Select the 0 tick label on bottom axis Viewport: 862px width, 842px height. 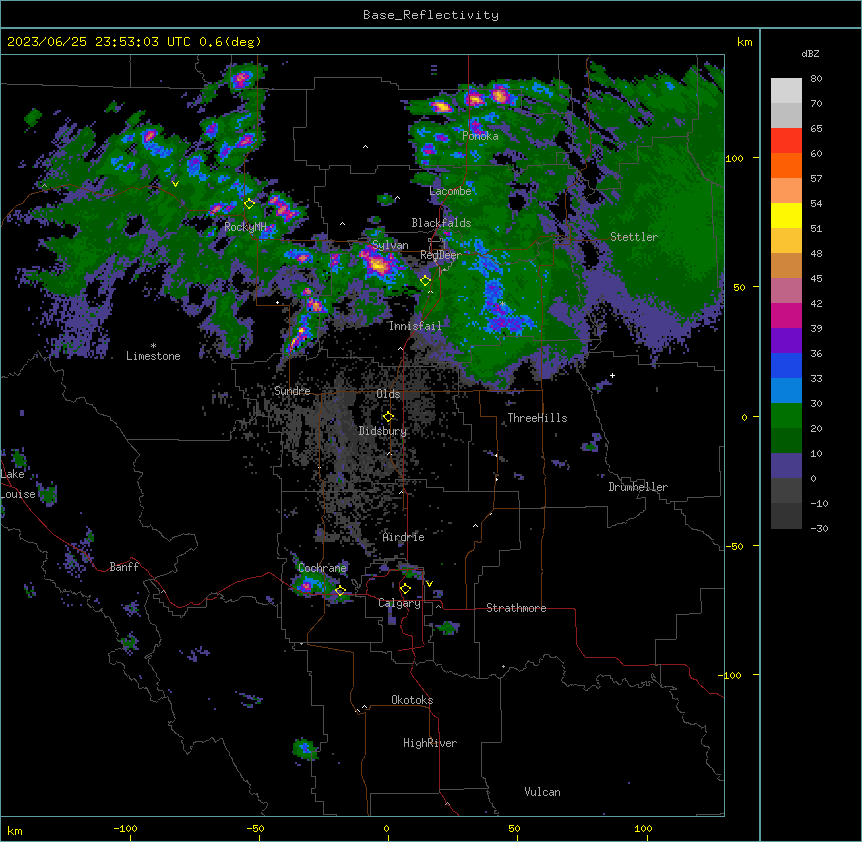pos(386,828)
